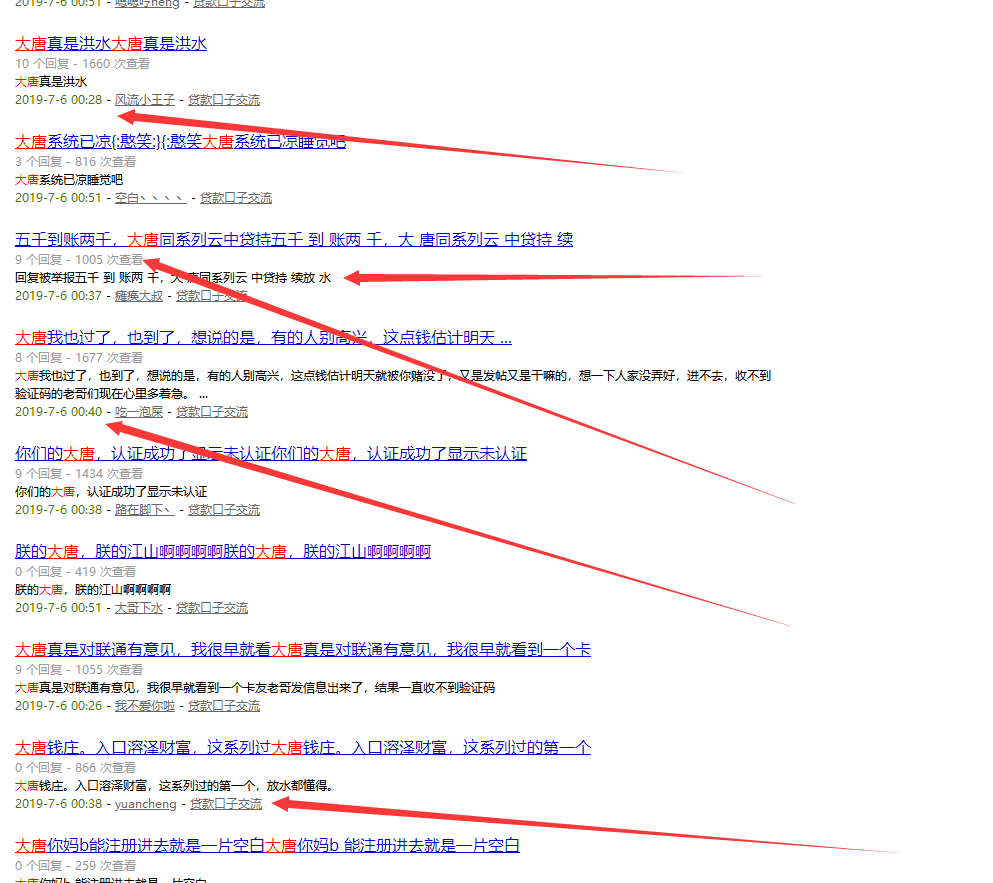Open the thread titled 大唐真是洪水
The image size is (993, 883).
pyautogui.click(x=111, y=44)
